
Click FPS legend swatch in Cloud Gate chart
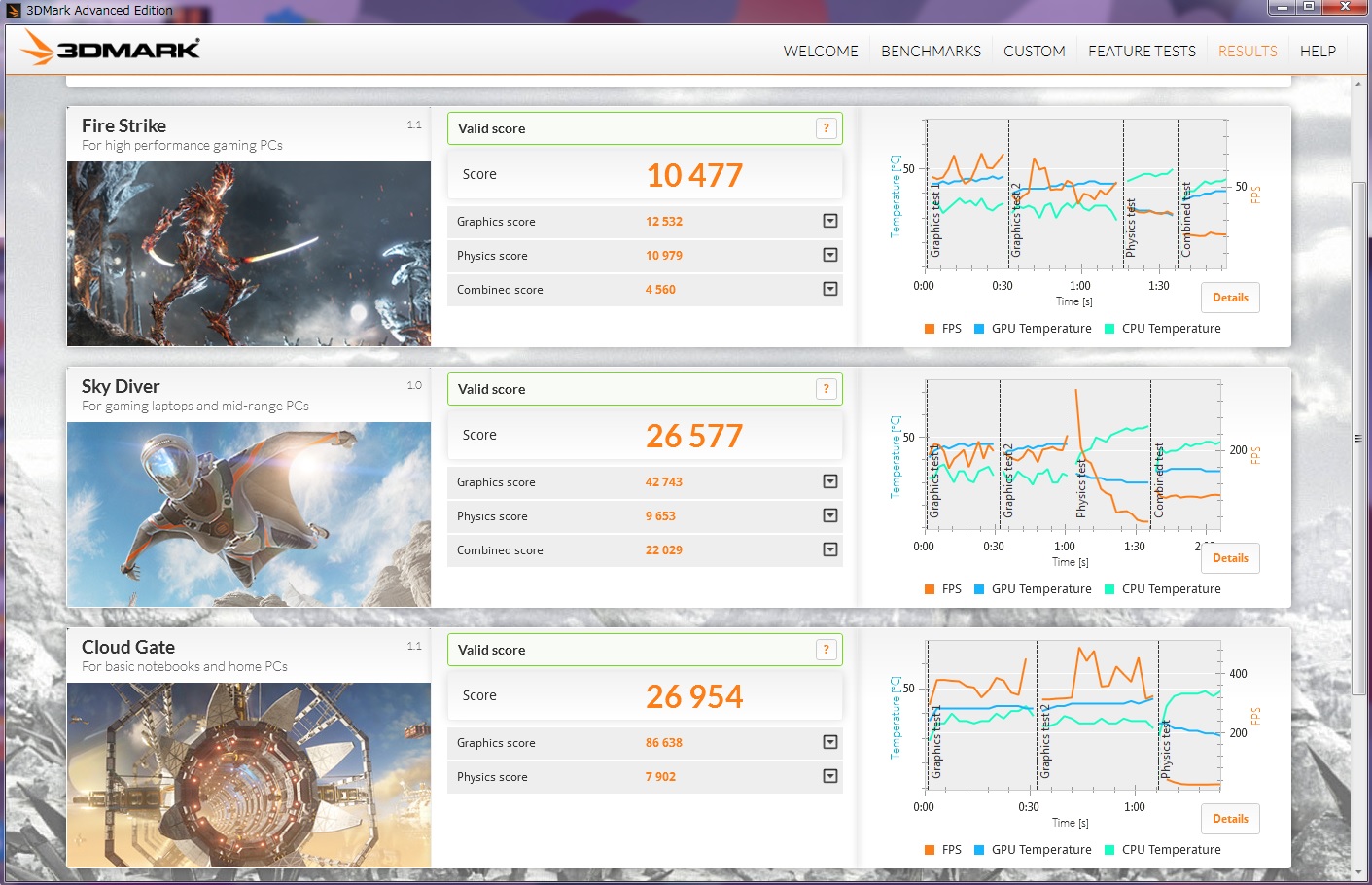pos(930,850)
